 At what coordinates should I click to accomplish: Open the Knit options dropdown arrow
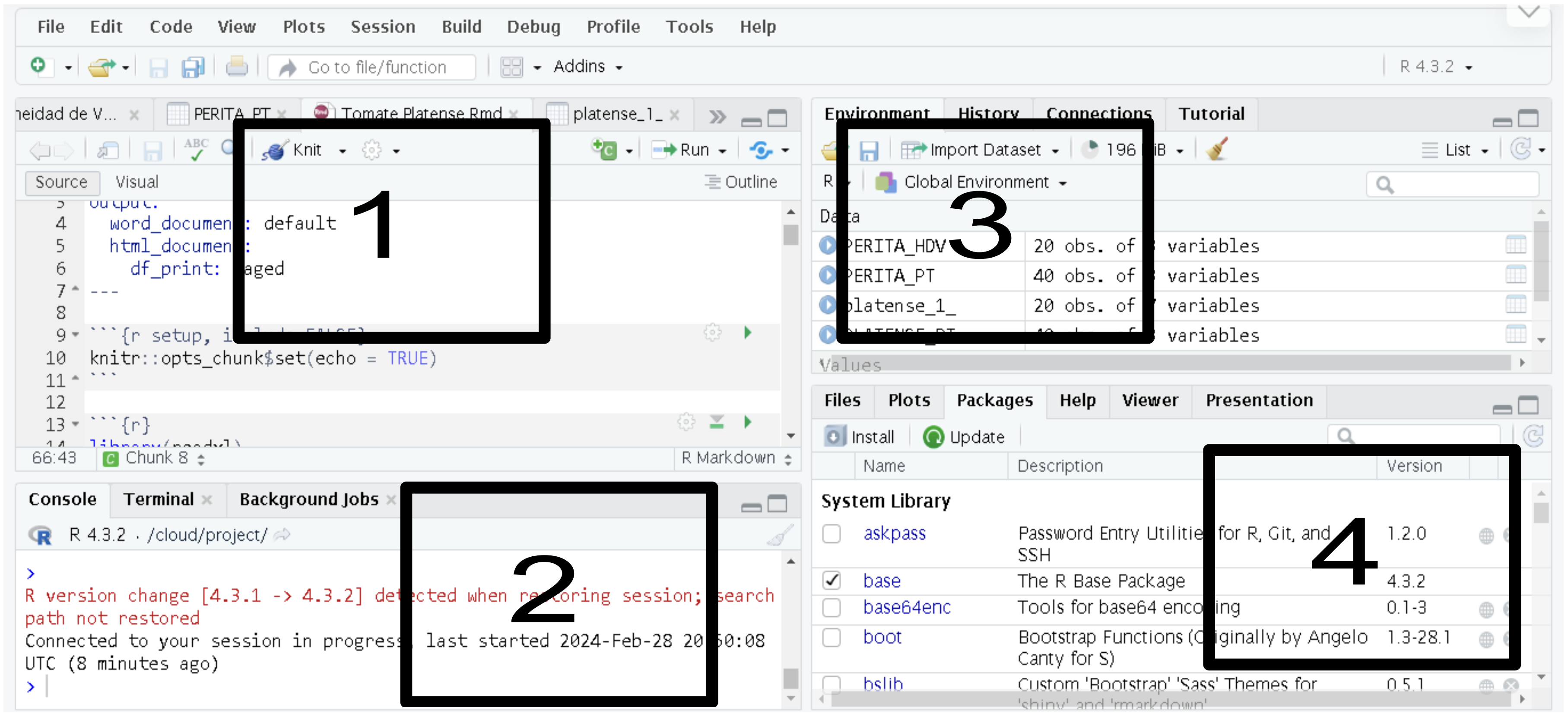tap(343, 151)
